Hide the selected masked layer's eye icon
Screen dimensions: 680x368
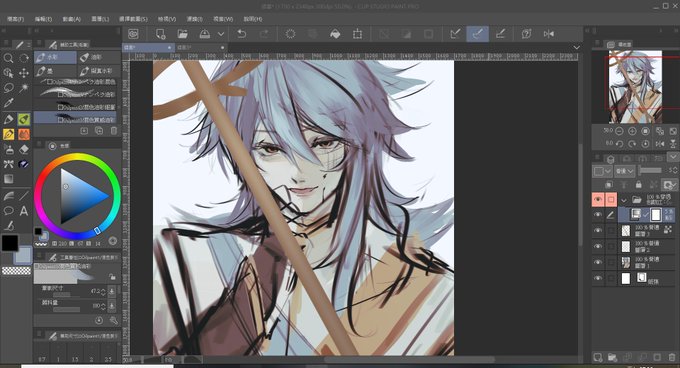(598, 215)
